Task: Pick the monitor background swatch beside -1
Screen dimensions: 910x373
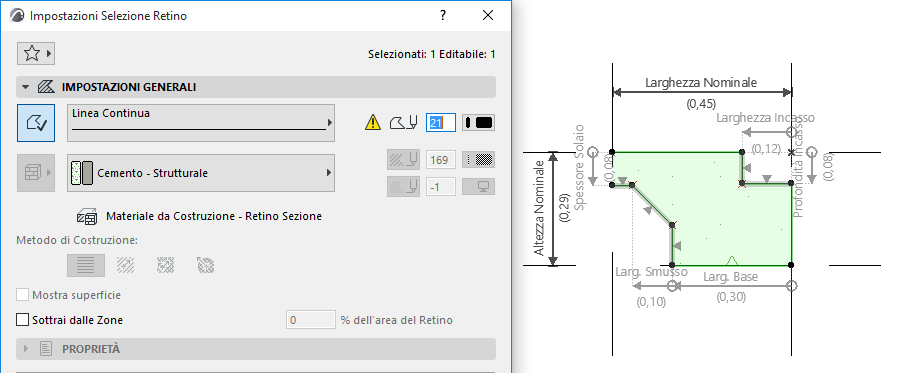Action: click(x=478, y=186)
